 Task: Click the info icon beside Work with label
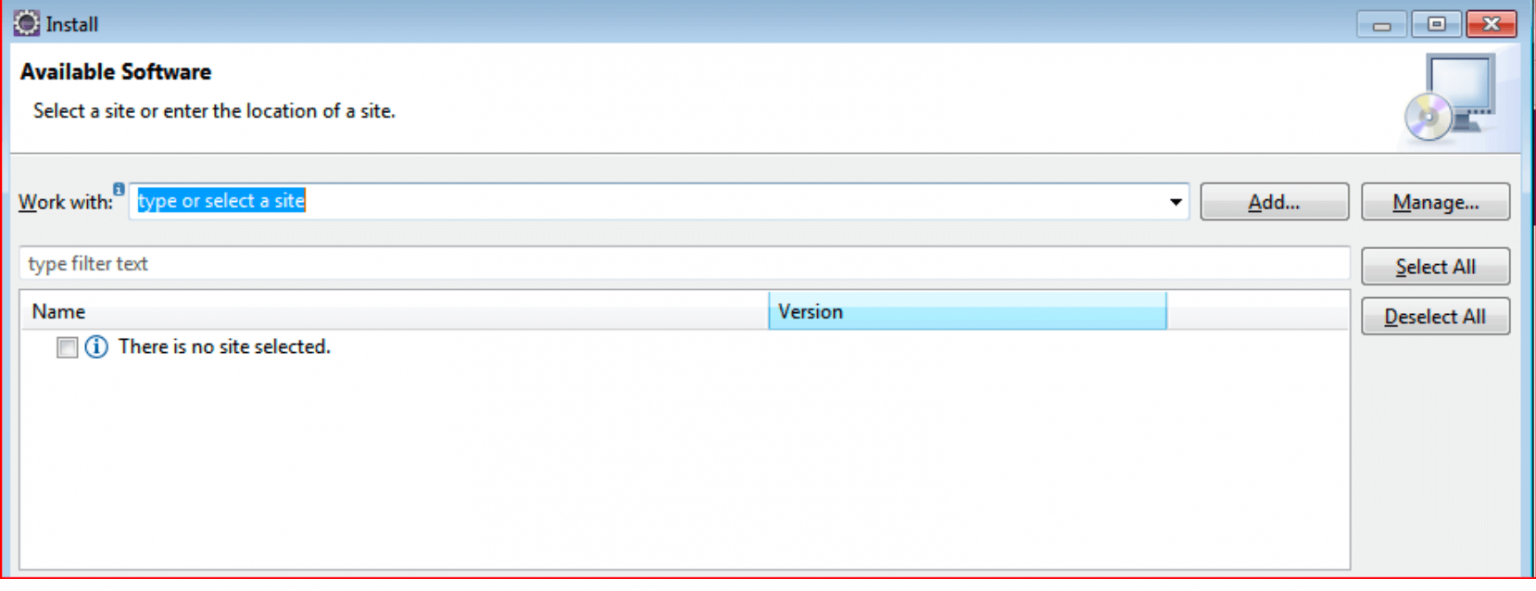pos(119,188)
